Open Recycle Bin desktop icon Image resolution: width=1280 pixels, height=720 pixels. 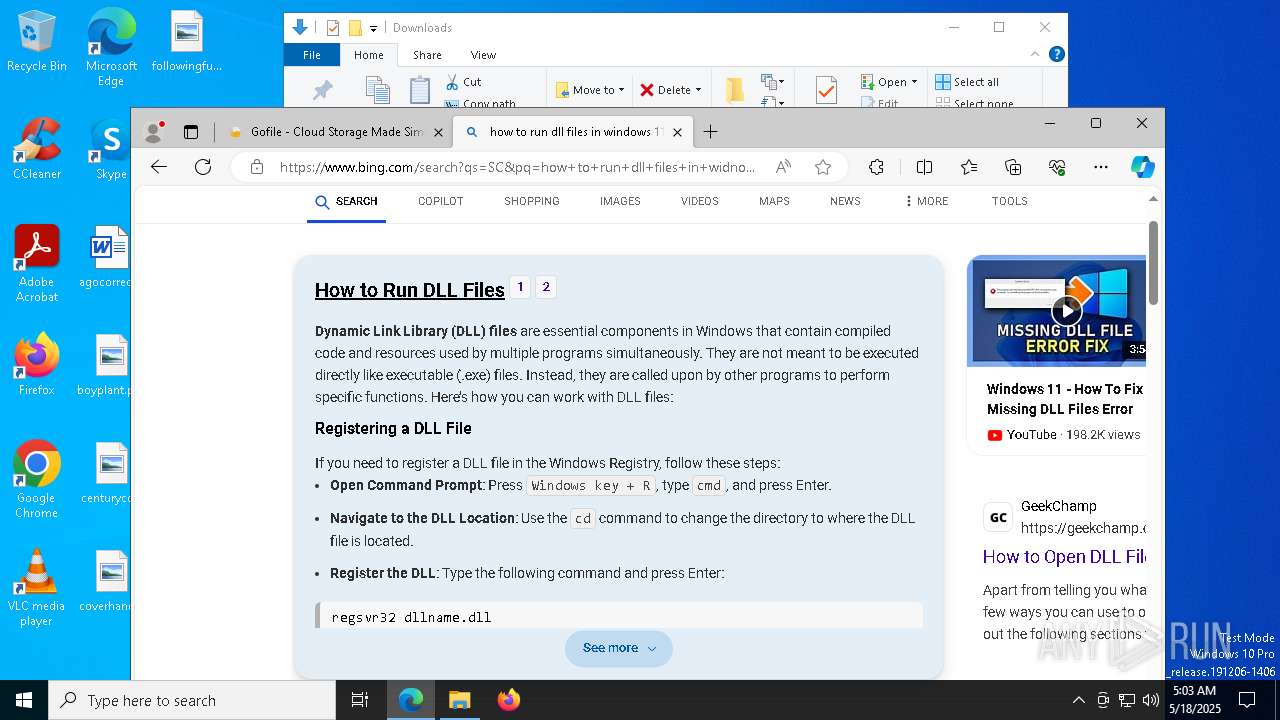click(37, 42)
